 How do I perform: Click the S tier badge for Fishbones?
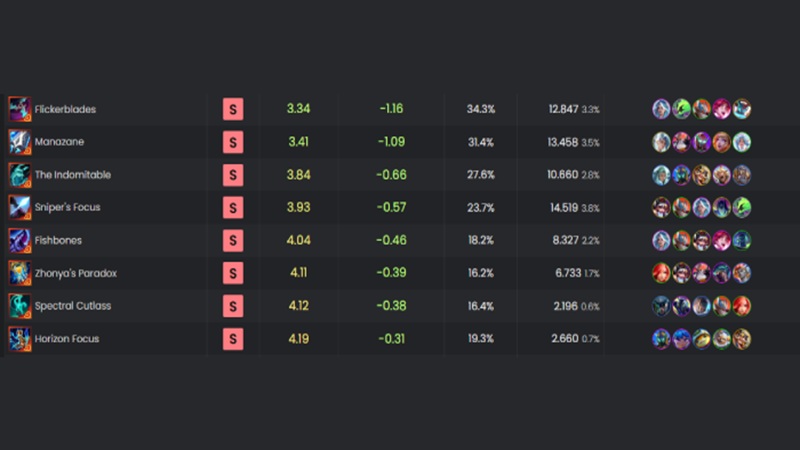coord(233,240)
